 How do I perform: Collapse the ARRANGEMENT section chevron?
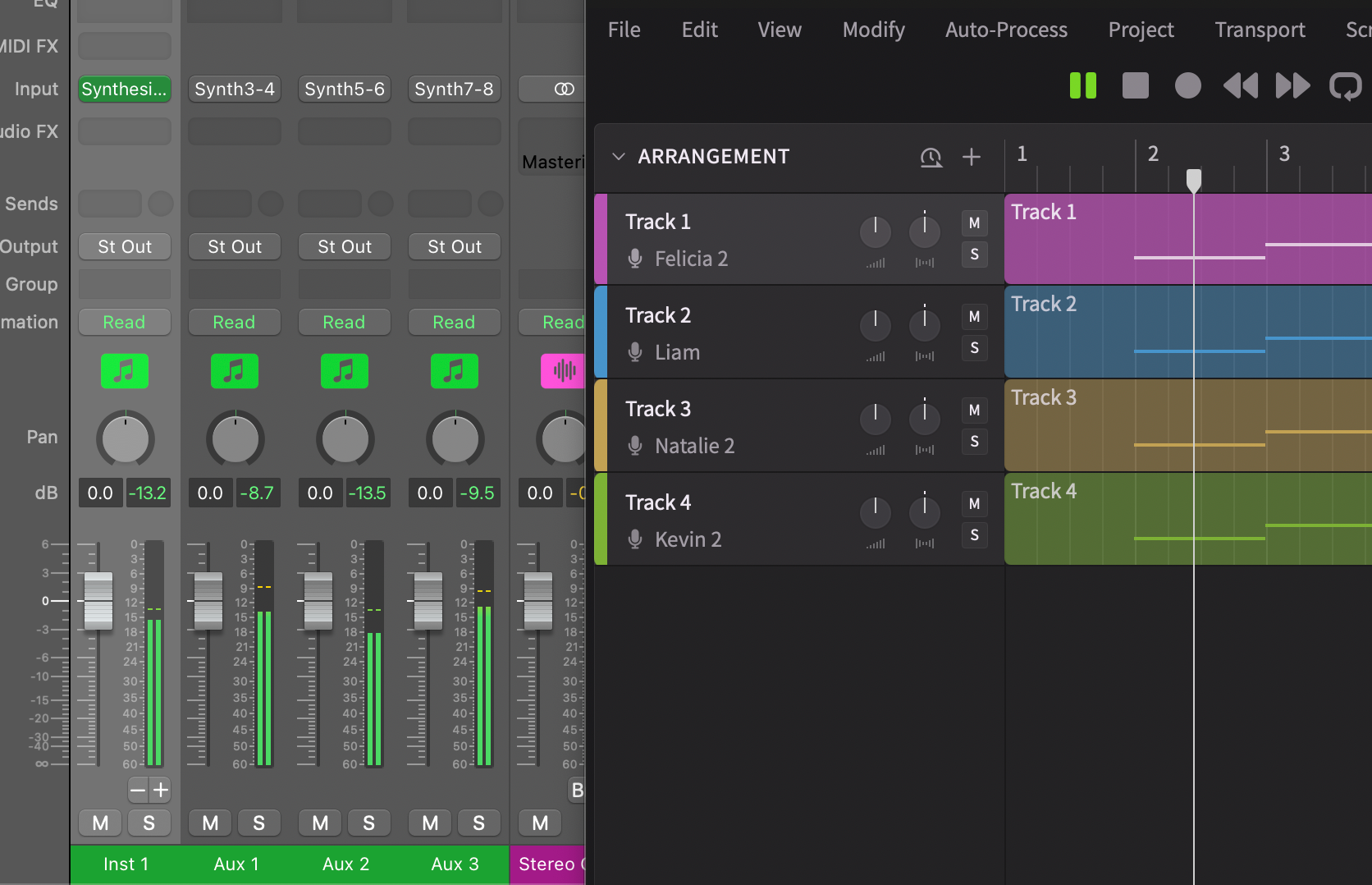[x=619, y=156]
